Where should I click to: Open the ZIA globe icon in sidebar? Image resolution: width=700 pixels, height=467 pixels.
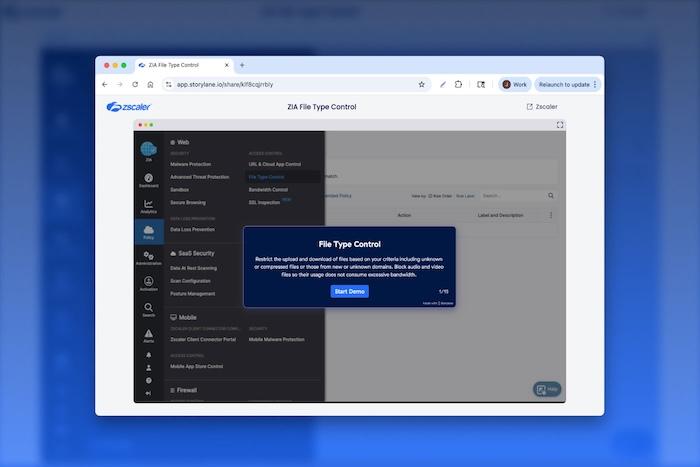click(149, 150)
